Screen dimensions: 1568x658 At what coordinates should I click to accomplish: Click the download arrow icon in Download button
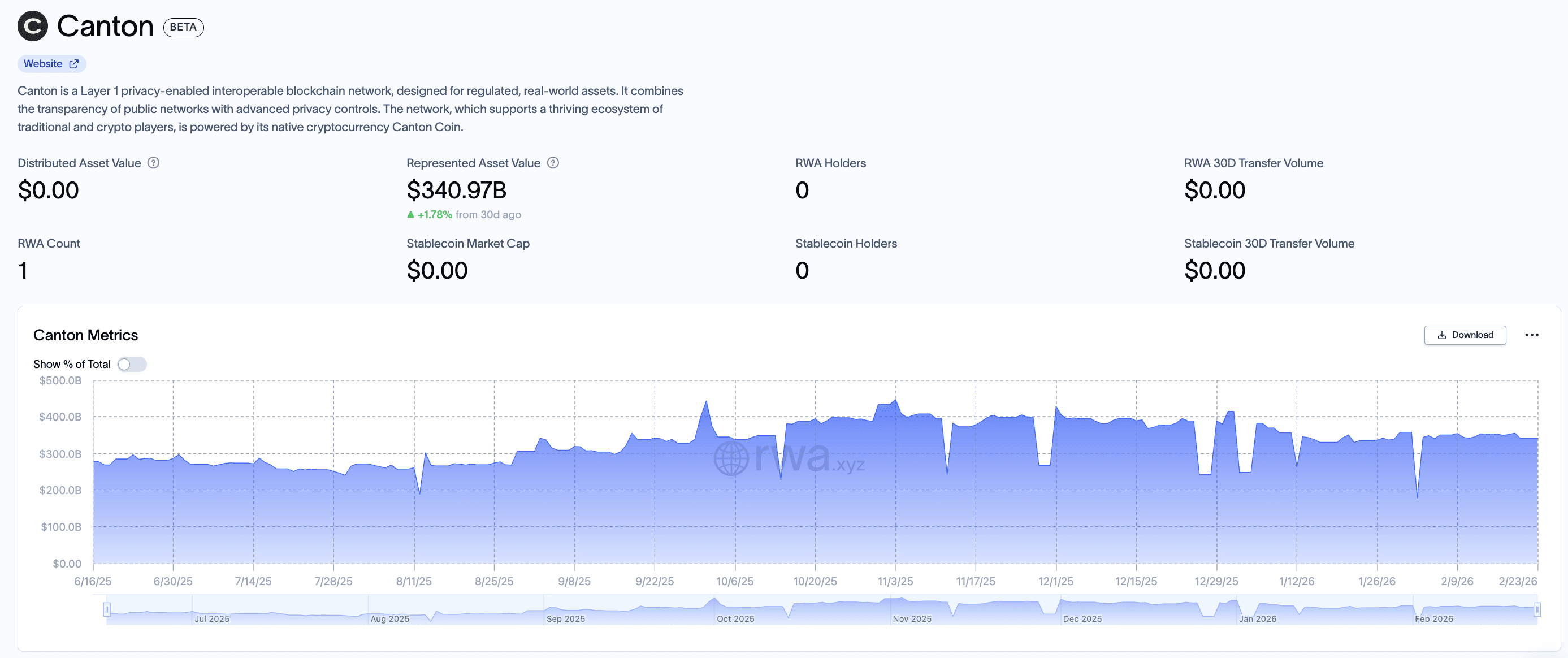1441,335
